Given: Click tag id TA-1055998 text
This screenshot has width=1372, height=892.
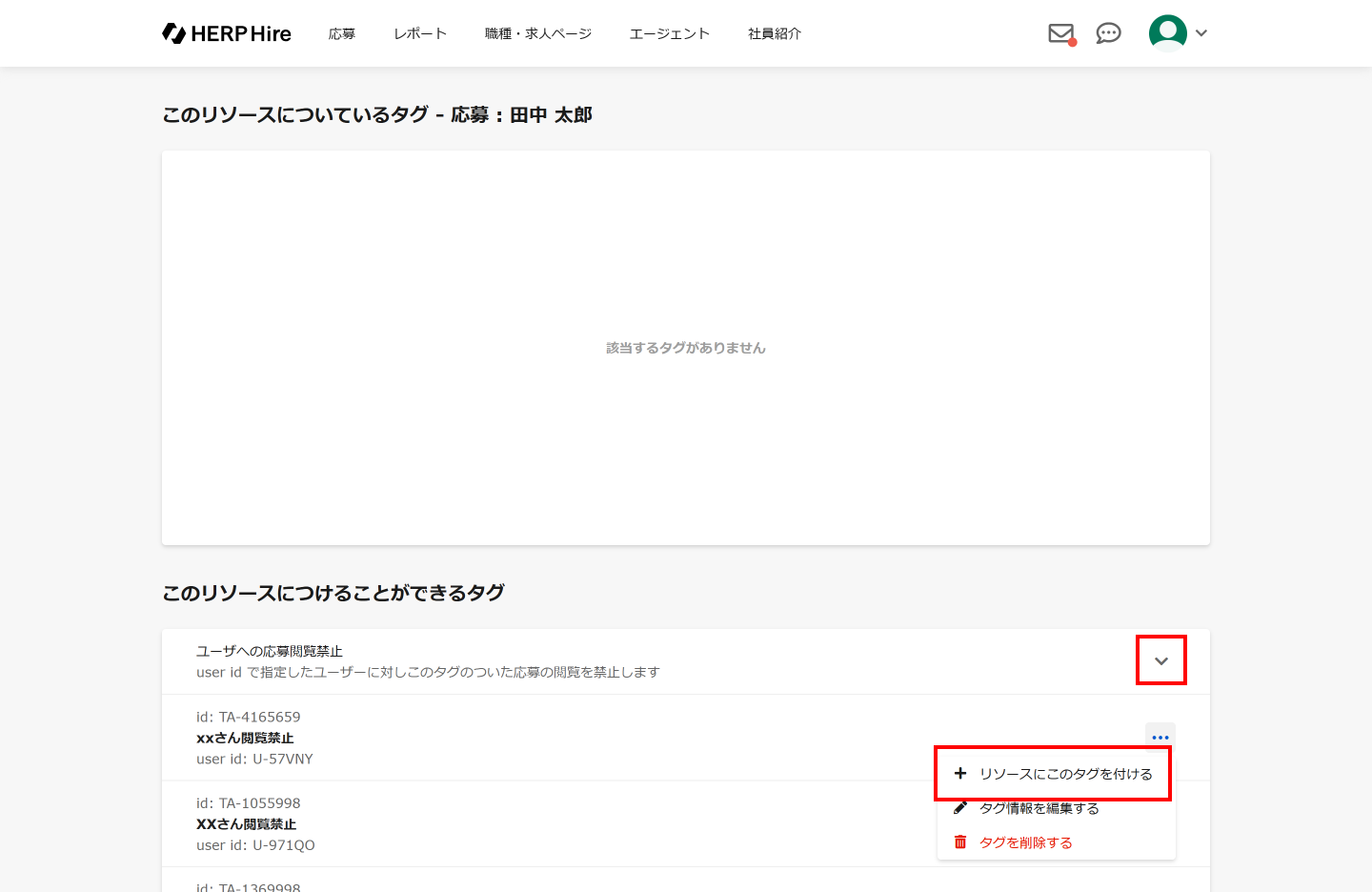Looking at the screenshot, I should [x=249, y=803].
